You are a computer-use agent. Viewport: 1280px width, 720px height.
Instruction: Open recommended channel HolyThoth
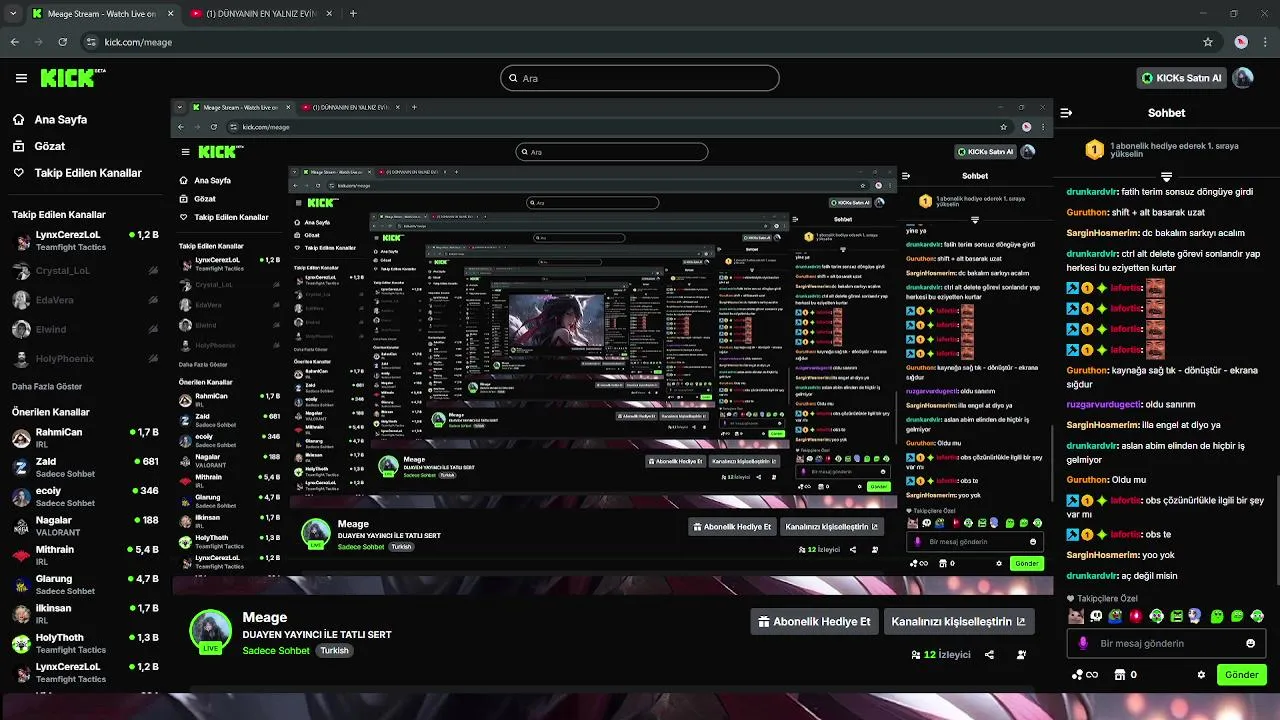[x=84, y=643]
